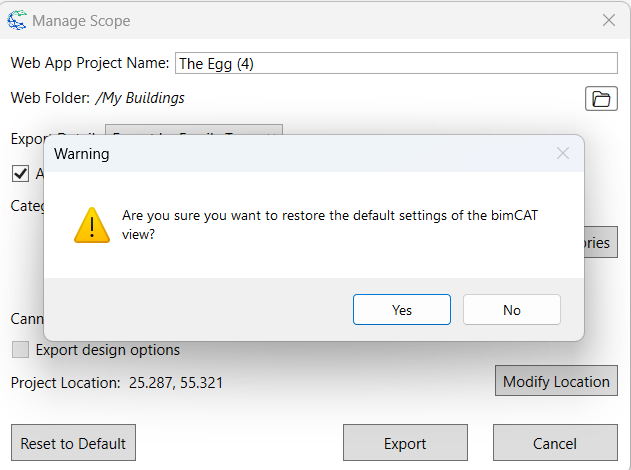631x470 pixels.
Task: Click the bimCAT app icon in title bar
Action: pyautogui.click(x=17, y=20)
